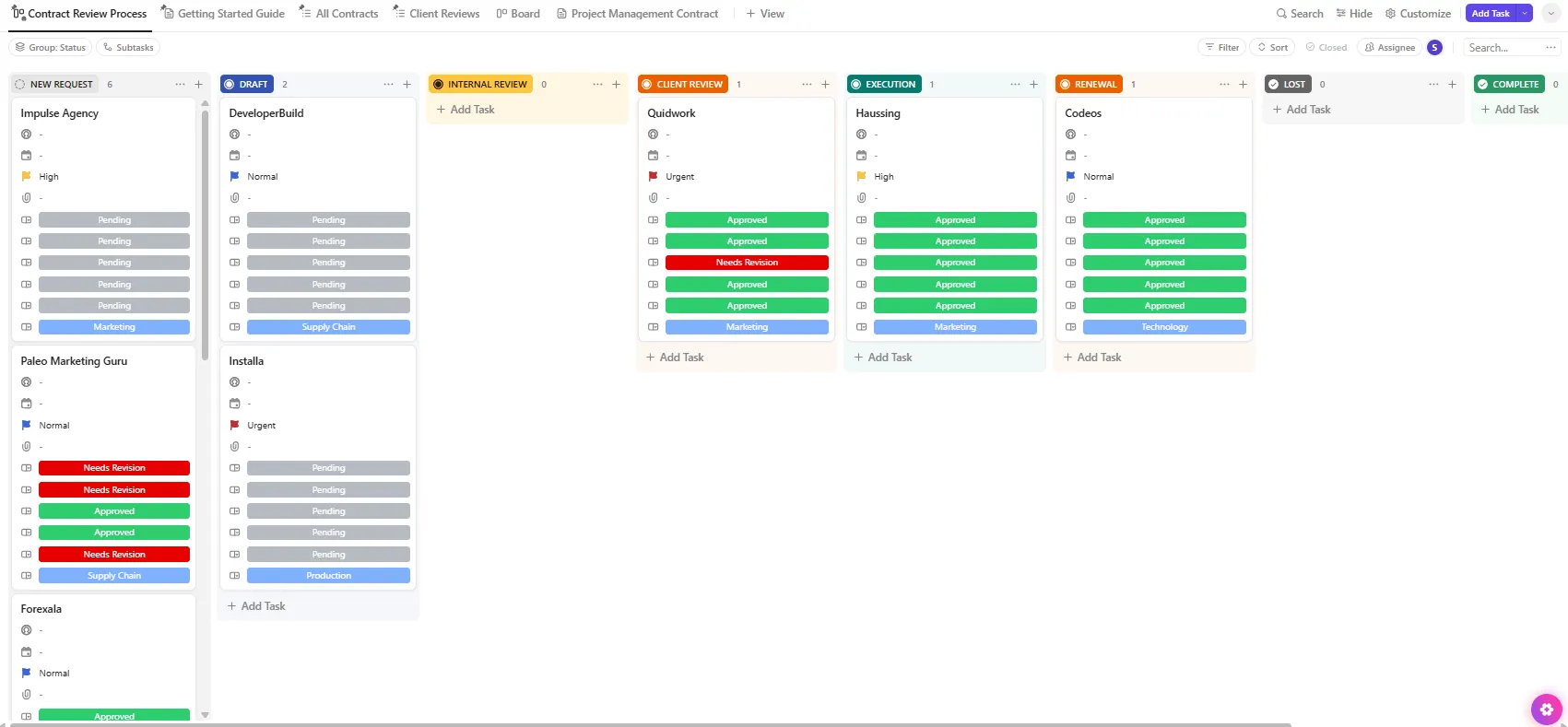The height and width of the screenshot is (727, 1568).
Task: Click the Urgent red flag on Quidwork card
Action: [x=653, y=176]
